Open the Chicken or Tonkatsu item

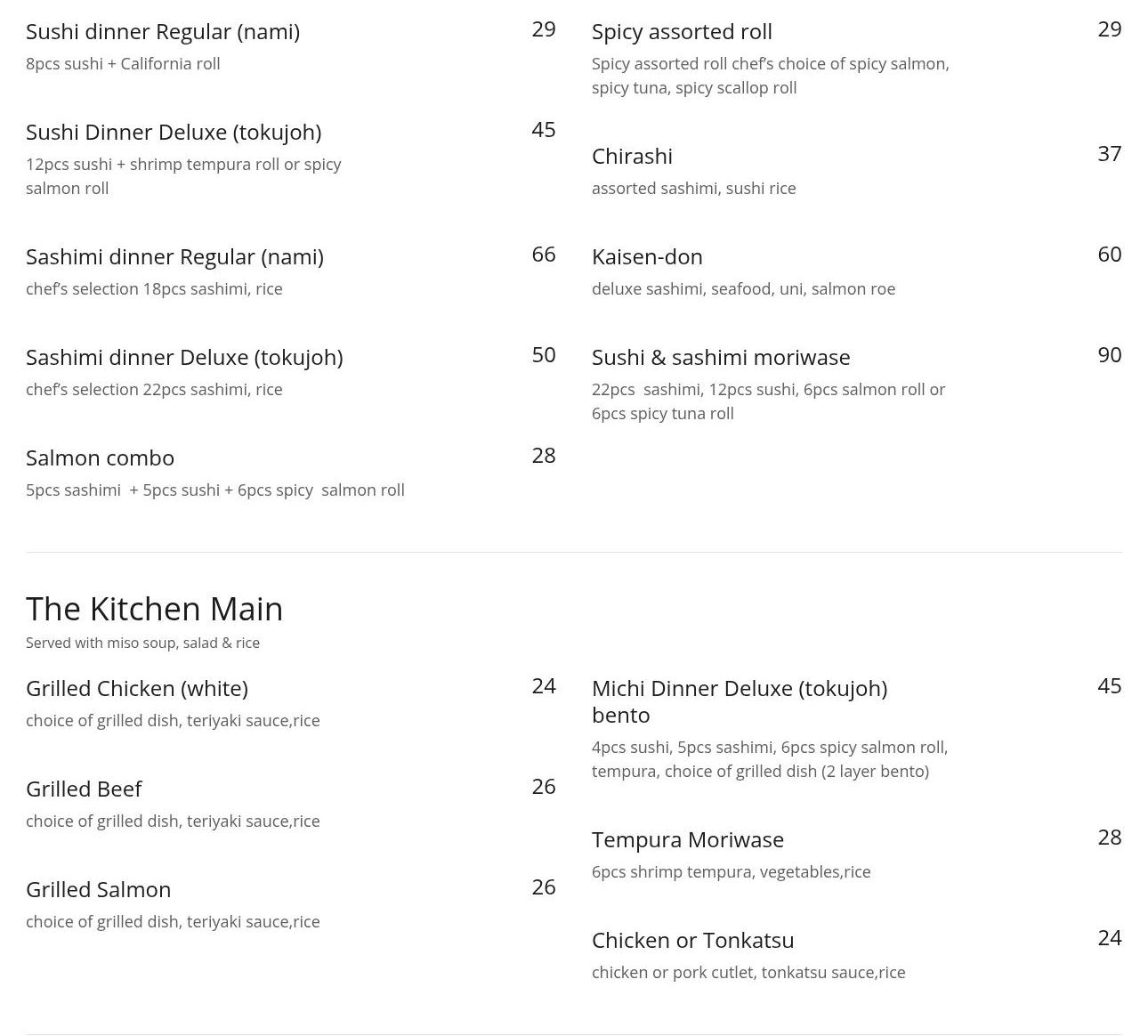692,941
